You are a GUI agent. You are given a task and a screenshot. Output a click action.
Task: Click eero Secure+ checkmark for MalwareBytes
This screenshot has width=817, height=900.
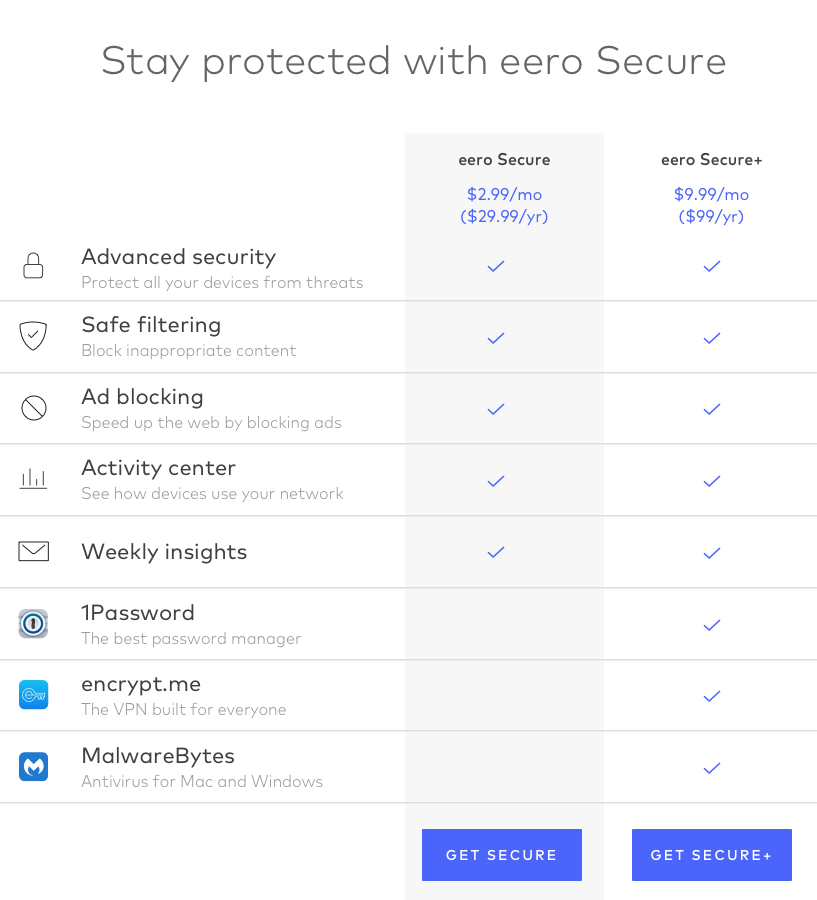tap(711, 768)
